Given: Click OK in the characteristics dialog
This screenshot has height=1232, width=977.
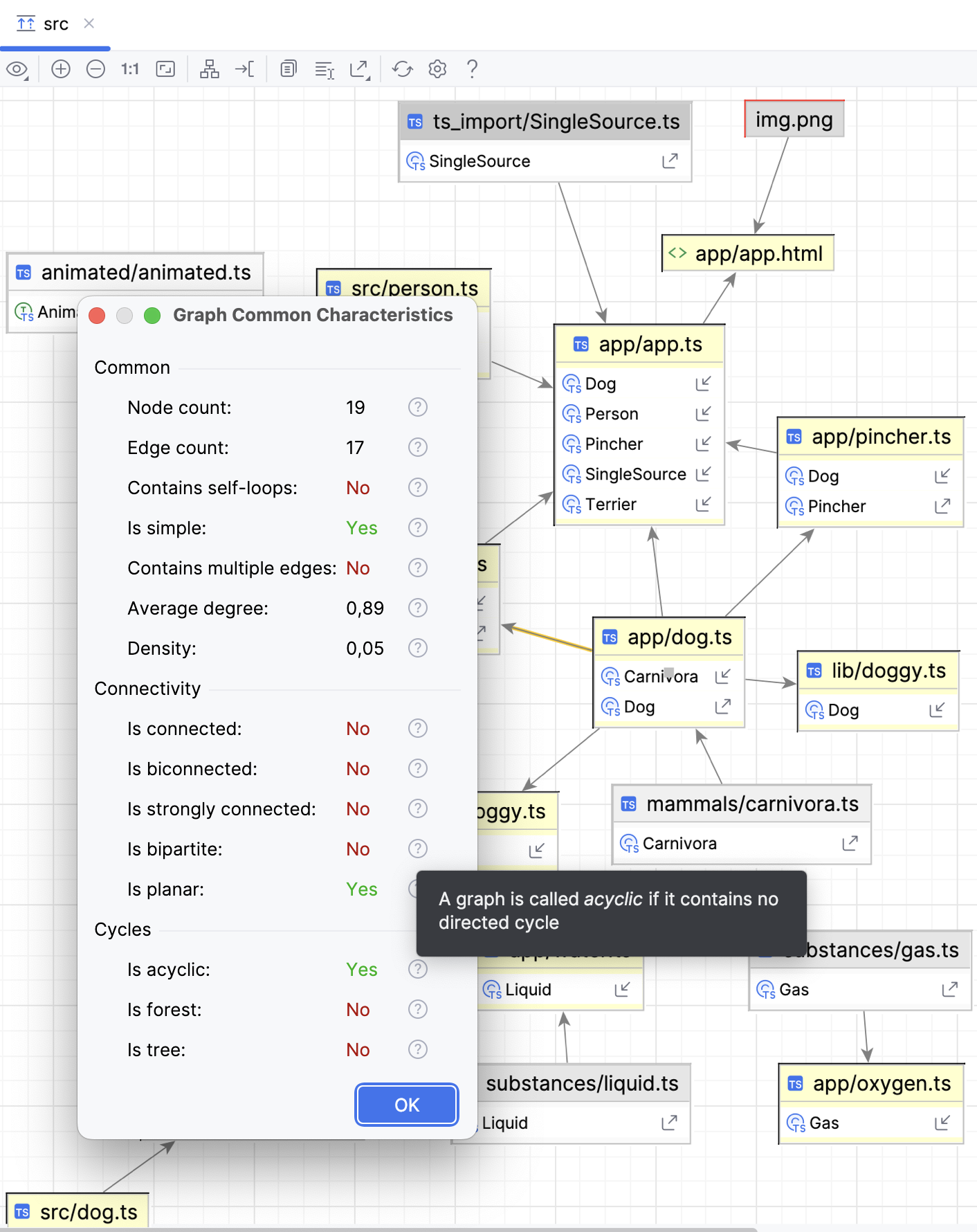Looking at the screenshot, I should (x=407, y=1105).
